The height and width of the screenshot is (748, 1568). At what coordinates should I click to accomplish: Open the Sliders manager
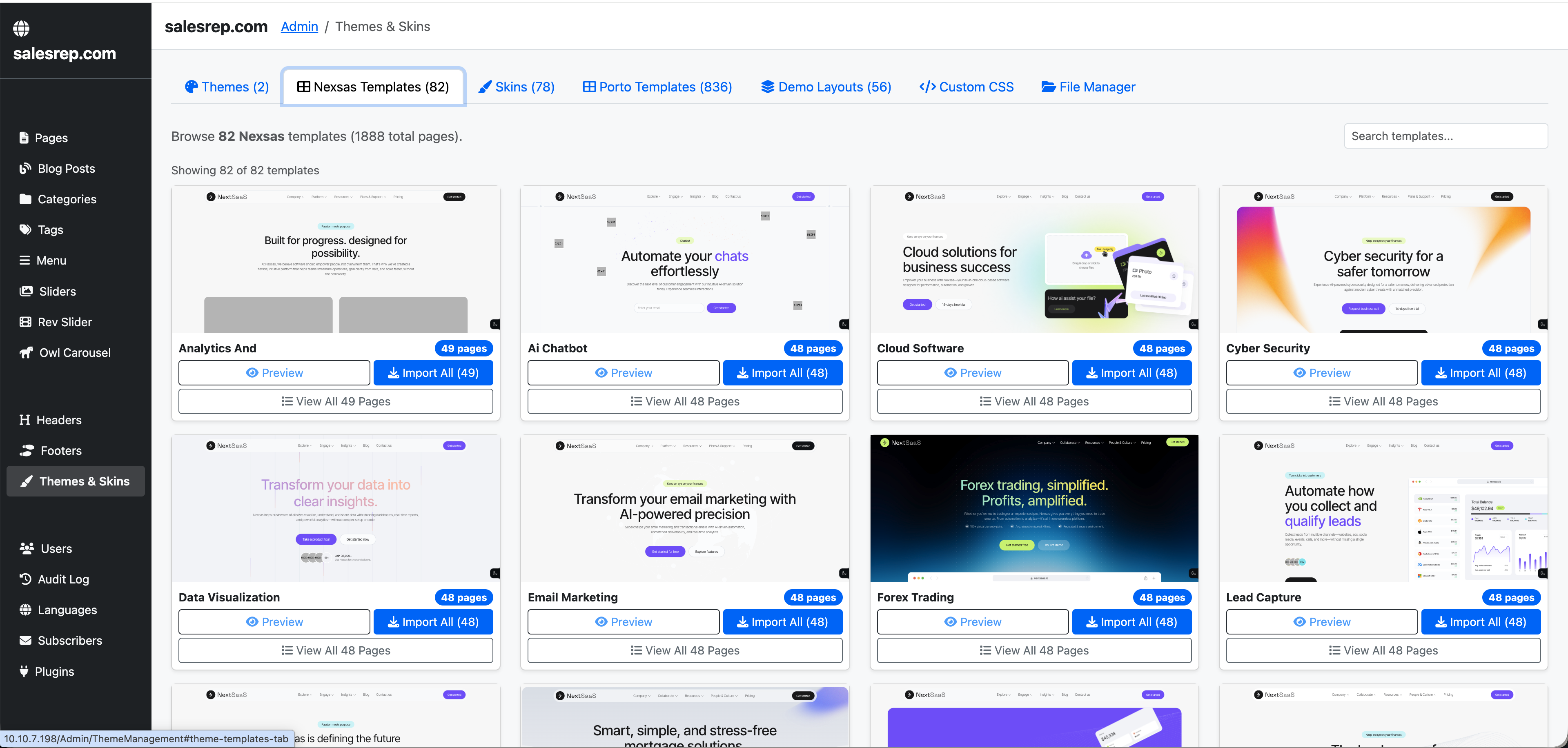click(x=57, y=291)
